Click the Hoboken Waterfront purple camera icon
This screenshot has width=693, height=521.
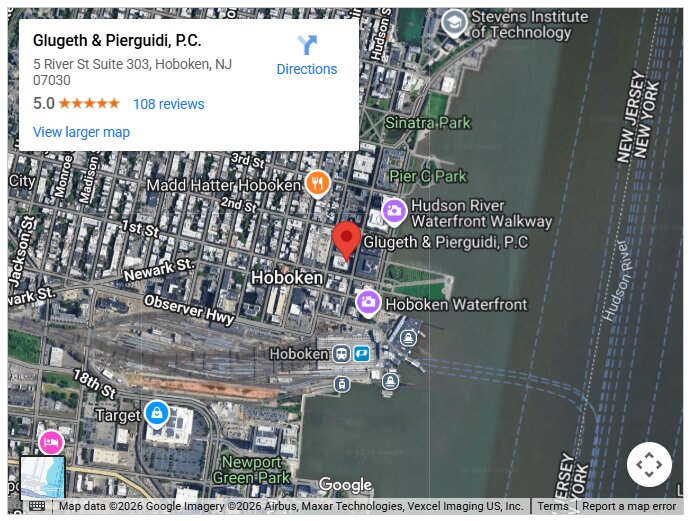368,304
